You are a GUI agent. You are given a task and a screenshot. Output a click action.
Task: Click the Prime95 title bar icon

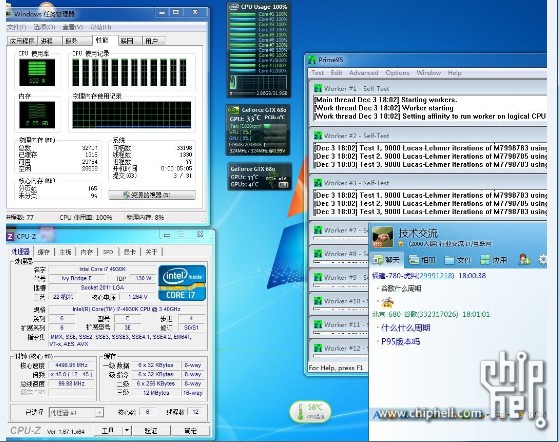(312, 60)
